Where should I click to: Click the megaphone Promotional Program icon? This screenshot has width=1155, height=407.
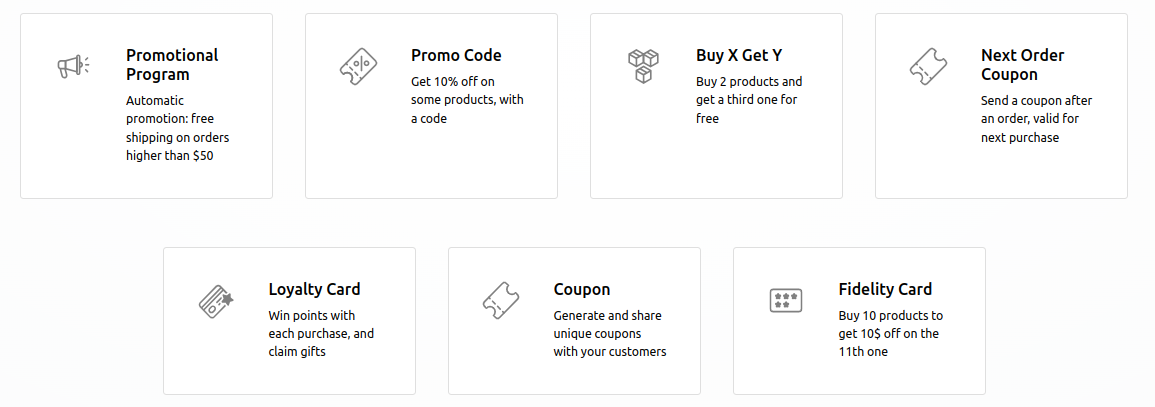tap(74, 66)
